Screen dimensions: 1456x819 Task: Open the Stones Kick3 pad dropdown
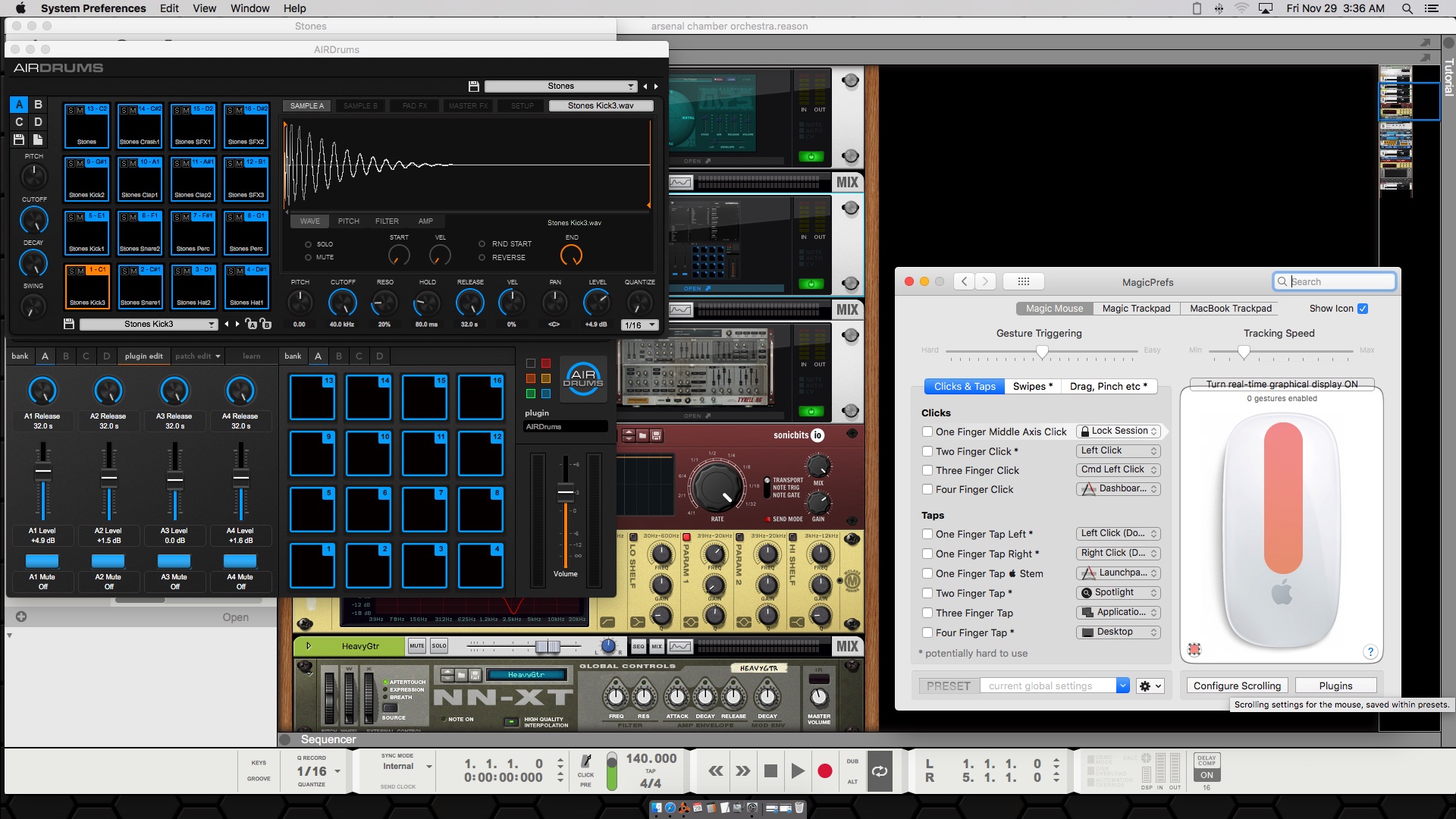click(x=149, y=324)
